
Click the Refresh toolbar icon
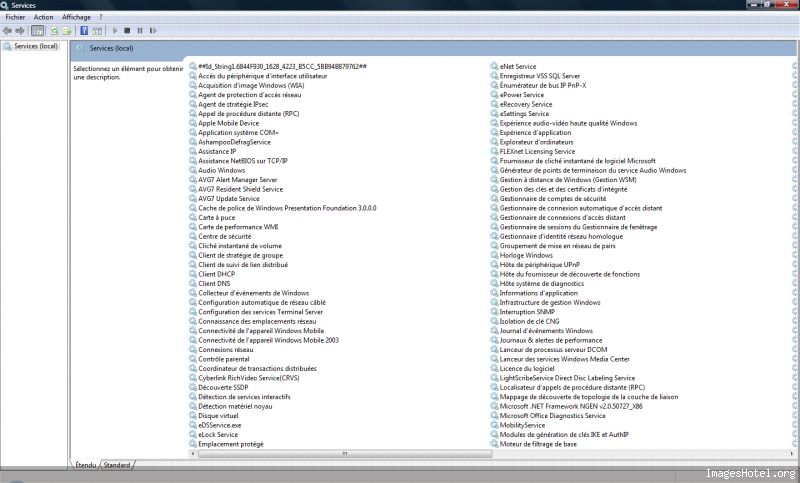[x=53, y=31]
